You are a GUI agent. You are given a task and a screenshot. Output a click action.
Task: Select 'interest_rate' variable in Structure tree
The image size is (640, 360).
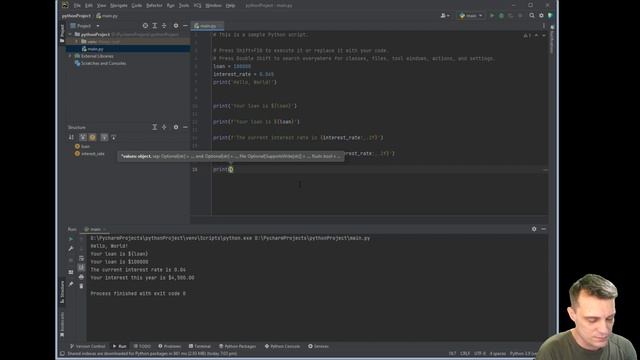(89, 154)
